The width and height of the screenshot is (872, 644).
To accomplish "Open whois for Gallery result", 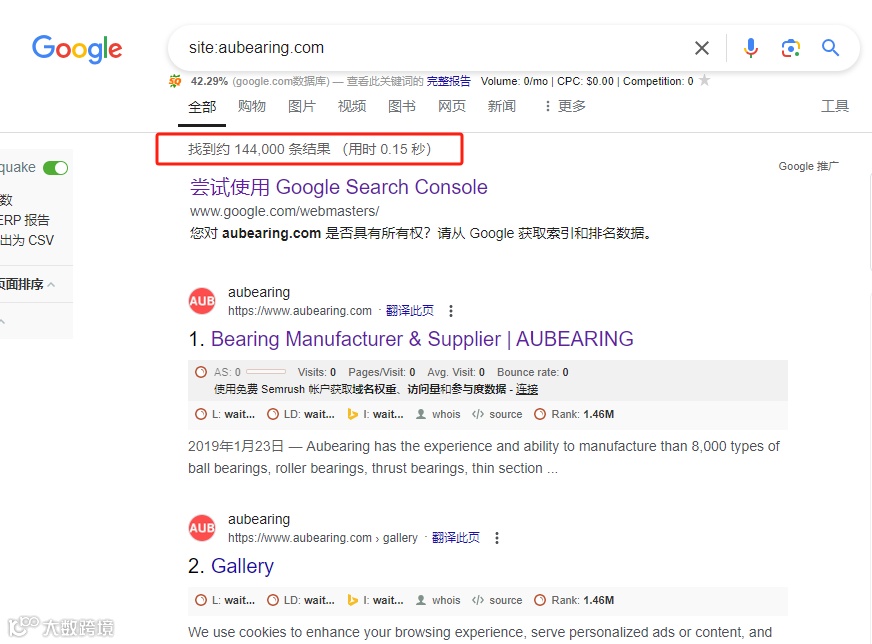I will pyautogui.click(x=438, y=601).
